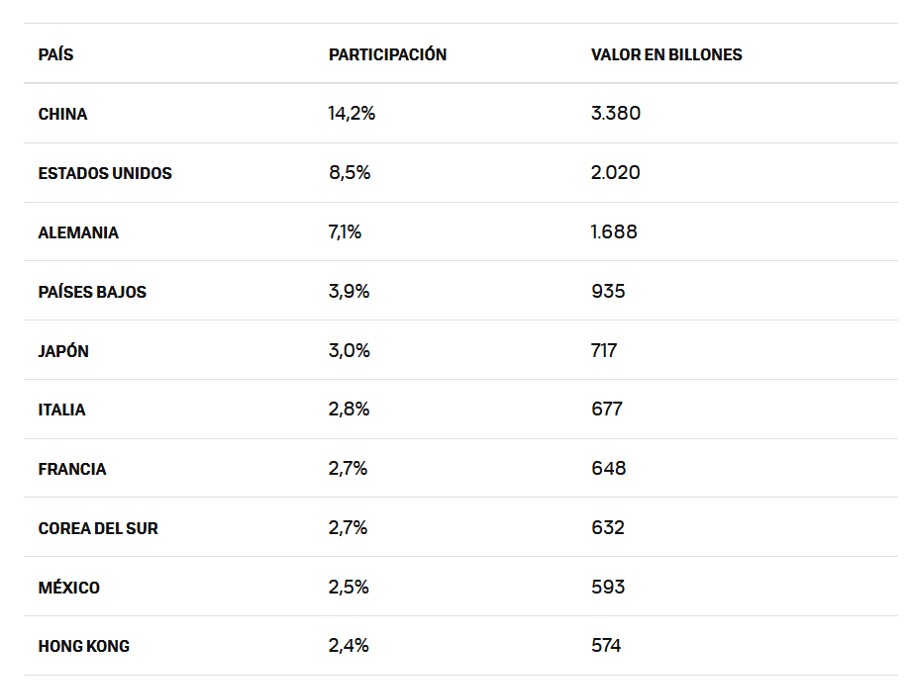The width and height of the screenshot is (914, 683).
Task: Click the MÉXICO country cell
Action: (x=69, y=588)
